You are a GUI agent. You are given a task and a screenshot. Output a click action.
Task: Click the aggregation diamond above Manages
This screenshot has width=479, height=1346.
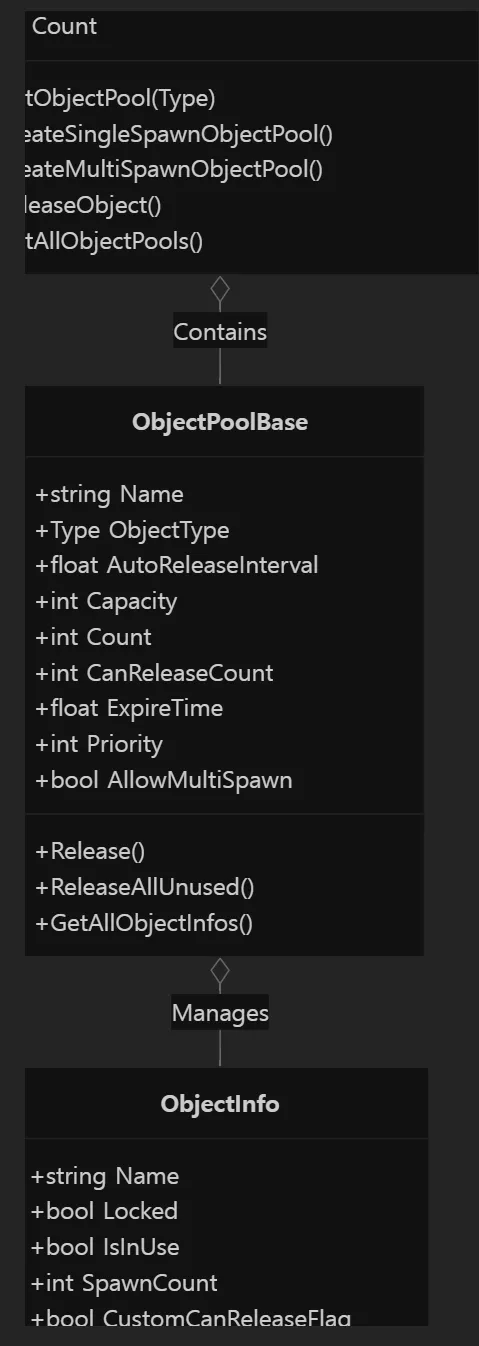coord(220,972)
